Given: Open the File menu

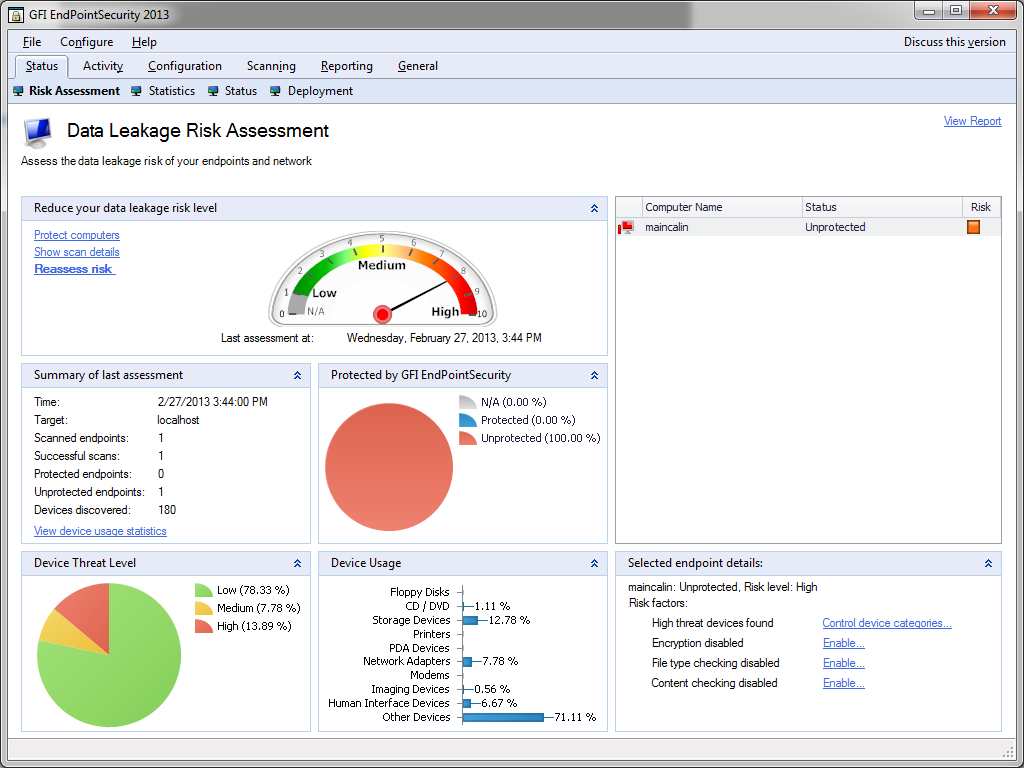Looking at the screenshot, I should tap(32, 42).
